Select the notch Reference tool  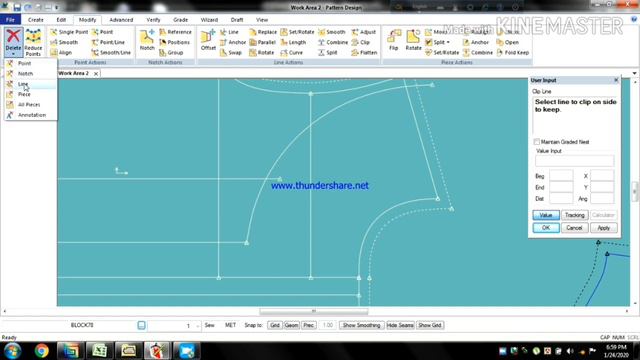pos(175,32)
